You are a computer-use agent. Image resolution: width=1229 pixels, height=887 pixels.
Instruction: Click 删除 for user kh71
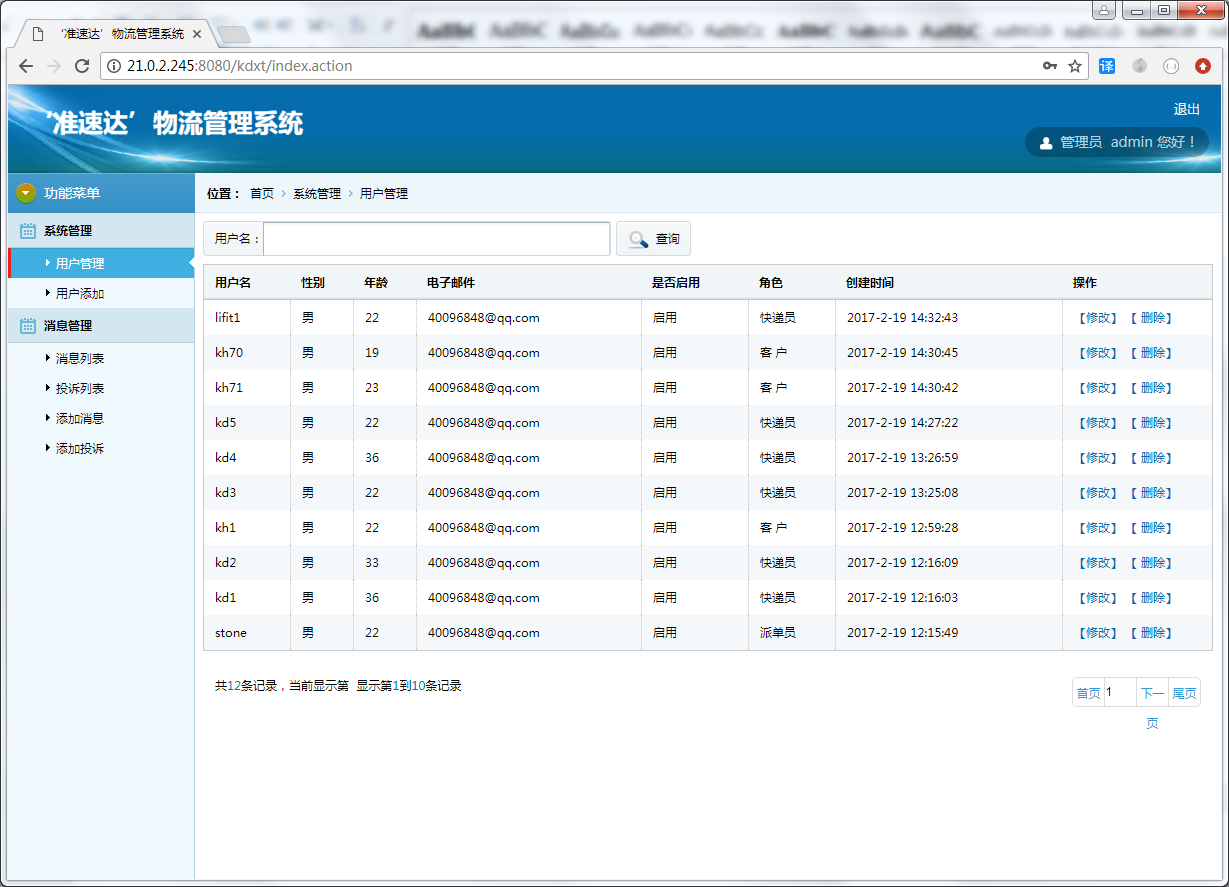(1151, 387)
